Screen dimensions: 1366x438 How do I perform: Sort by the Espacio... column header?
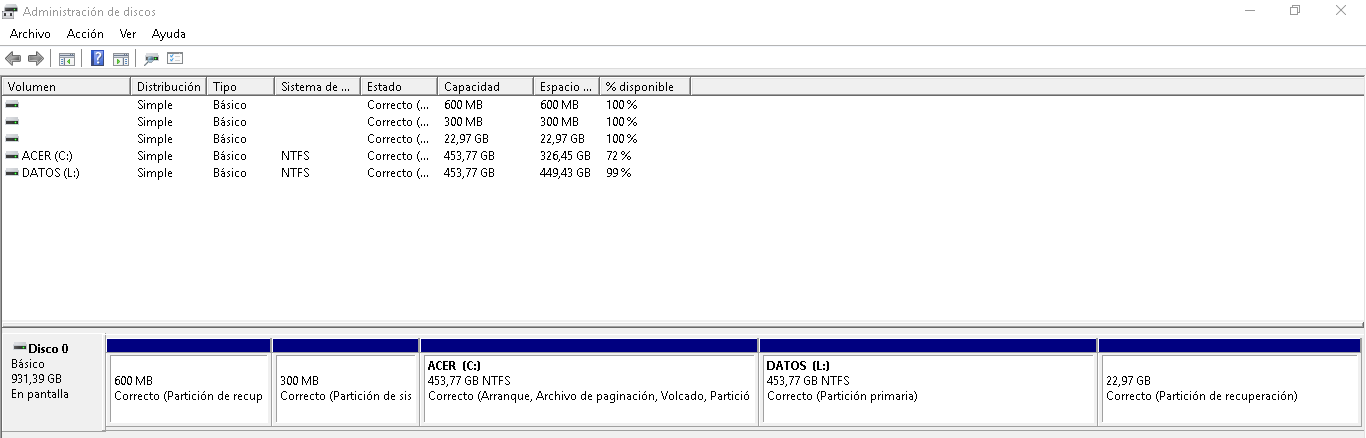click(x=567, y=87)
